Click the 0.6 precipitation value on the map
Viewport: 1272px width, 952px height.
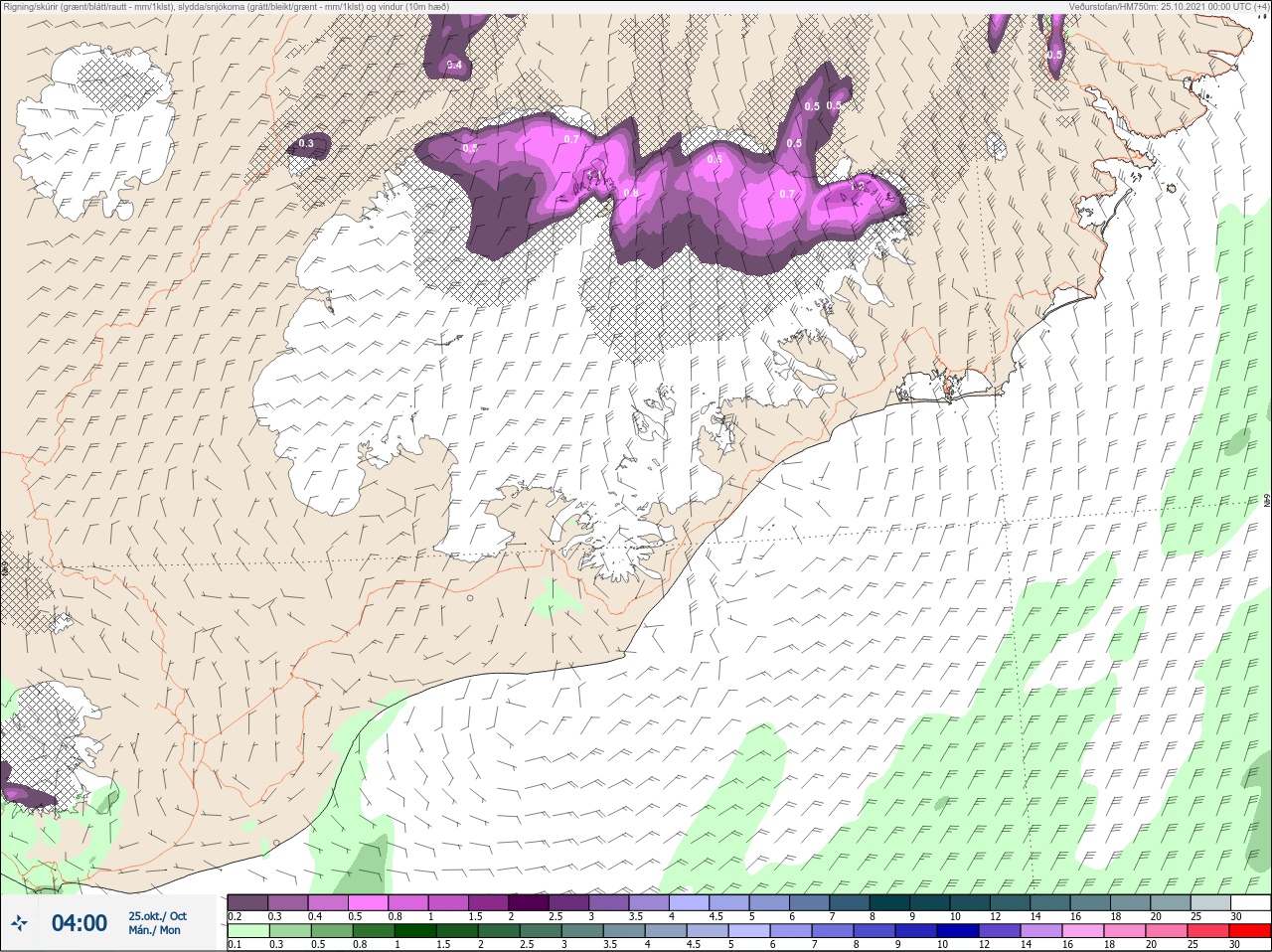715,159
